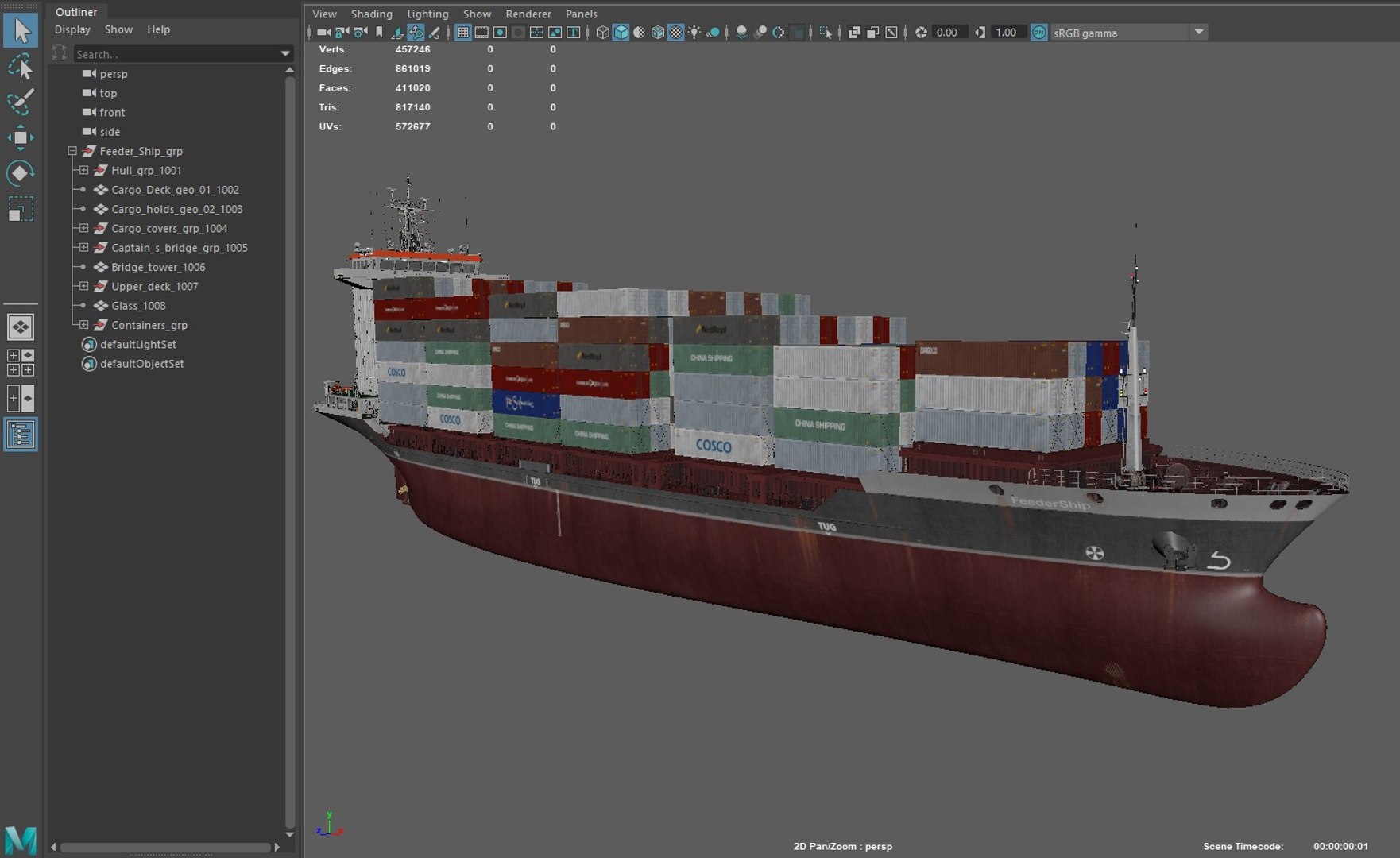The height and width of the screenshot is (858, 1400).
Task: Click the Isolate Select icon
Action: coord(826,33)
